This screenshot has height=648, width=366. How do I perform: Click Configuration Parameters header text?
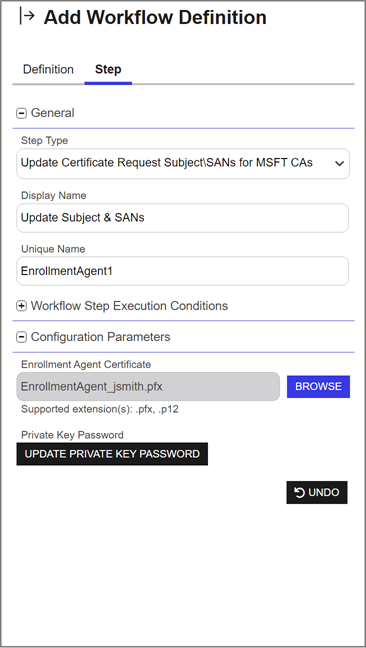point(100,337)
